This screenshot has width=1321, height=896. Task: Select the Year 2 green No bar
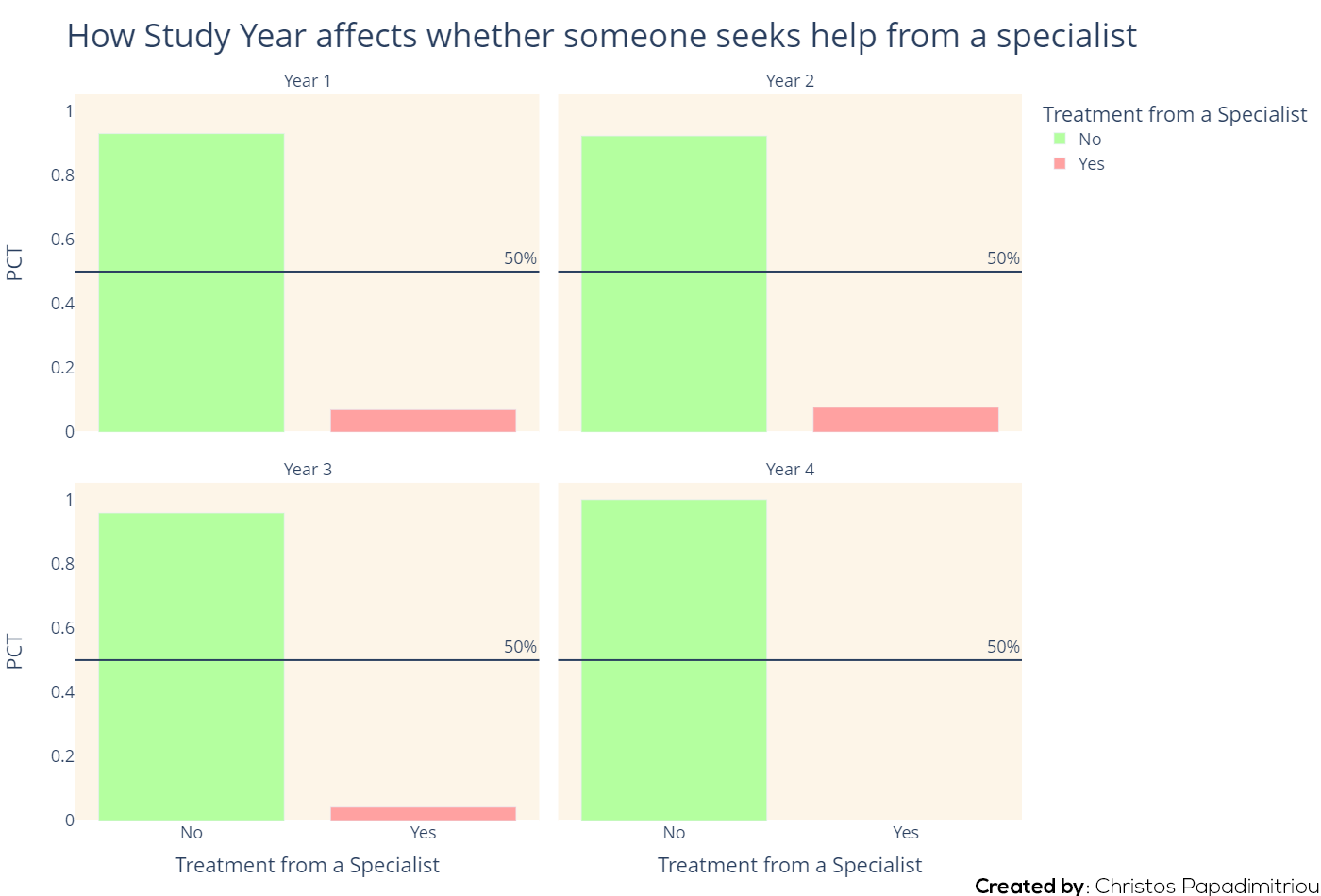coord(674,284)
